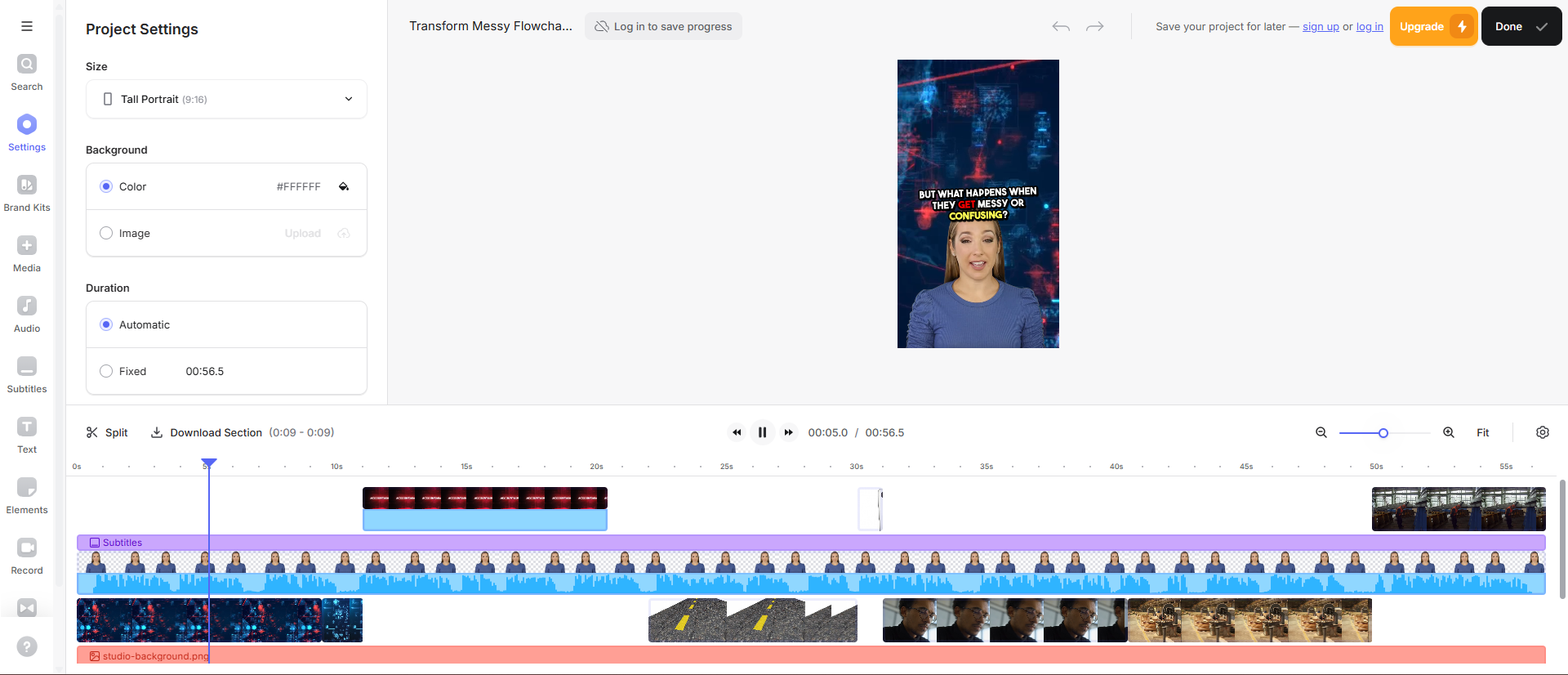The height and width of the screenshot is (675, 1568).
Task: Open the Subtitles panel
Action: coord(27,375)
